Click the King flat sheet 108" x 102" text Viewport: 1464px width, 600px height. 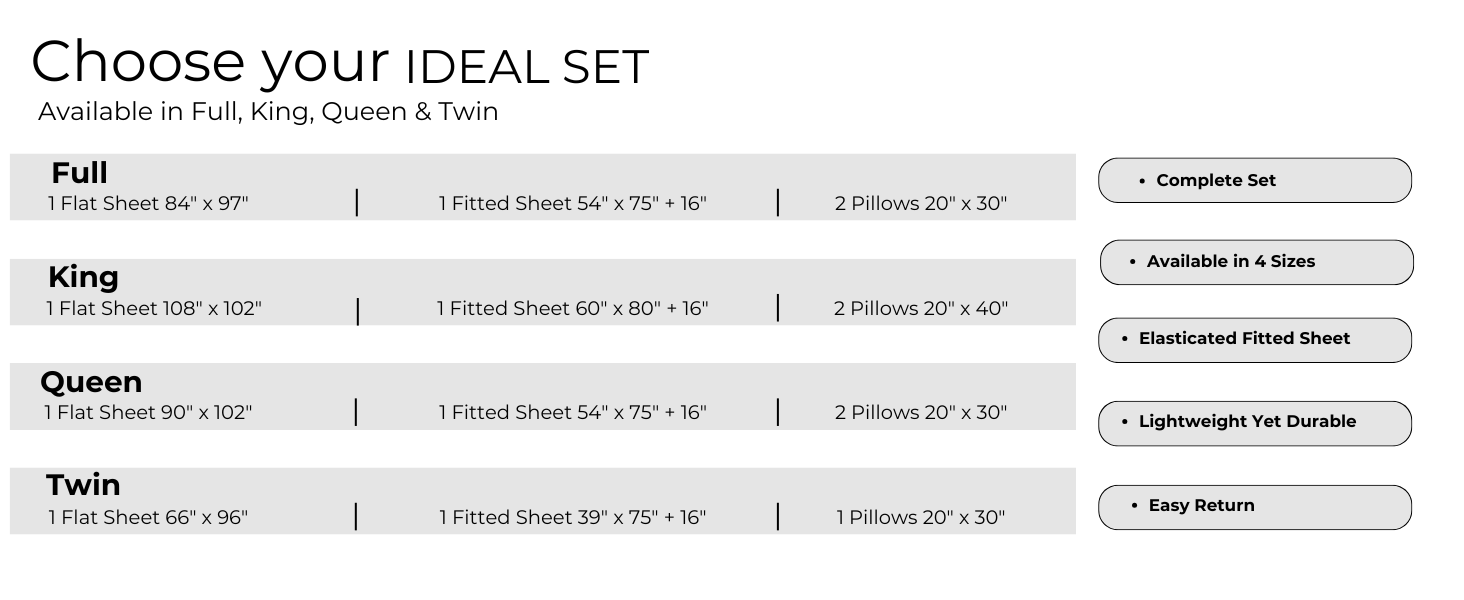[154, 309]
